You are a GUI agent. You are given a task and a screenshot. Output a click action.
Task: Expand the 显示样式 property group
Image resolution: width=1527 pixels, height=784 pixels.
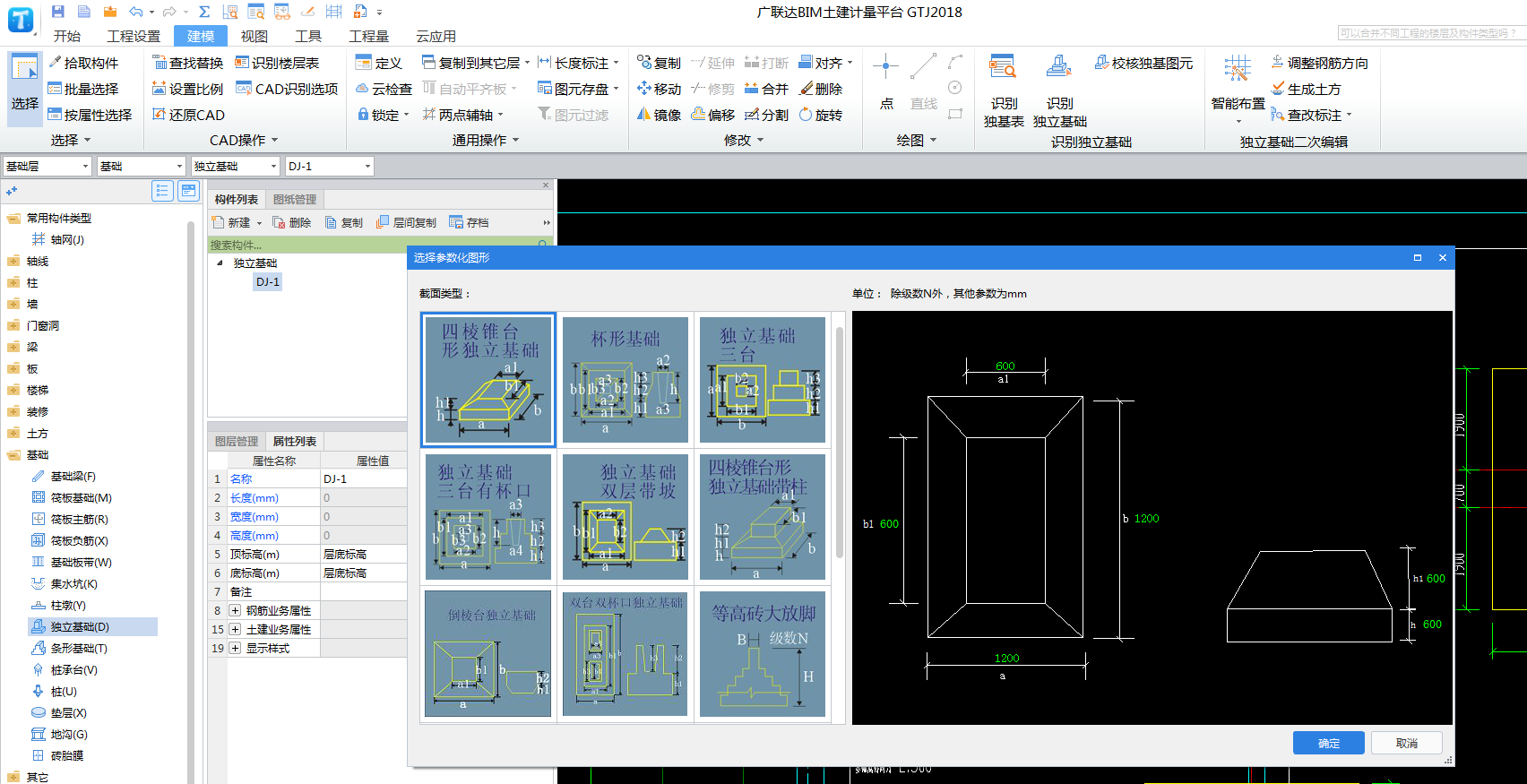235,648
